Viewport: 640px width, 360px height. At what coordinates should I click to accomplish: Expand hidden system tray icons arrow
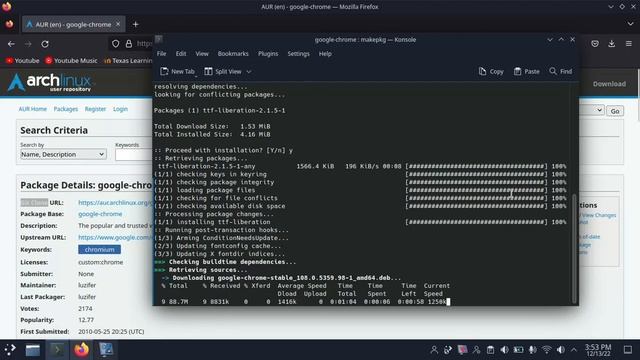[574, 350]
